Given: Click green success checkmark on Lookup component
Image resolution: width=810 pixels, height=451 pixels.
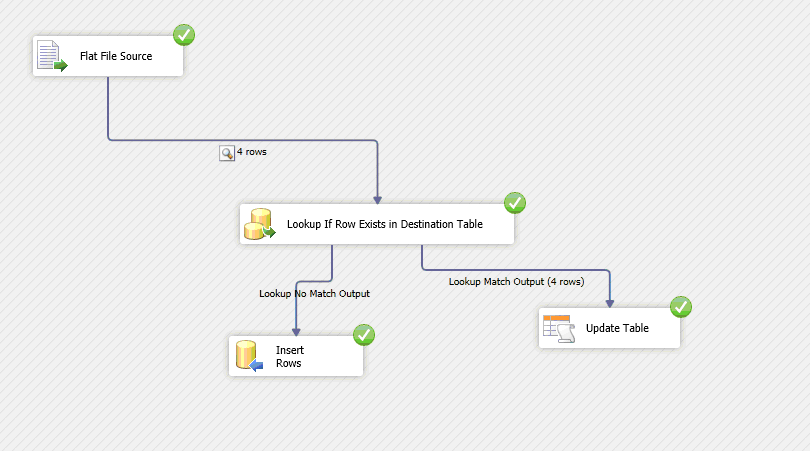Looking at the screenshot, I should point(514,203).
